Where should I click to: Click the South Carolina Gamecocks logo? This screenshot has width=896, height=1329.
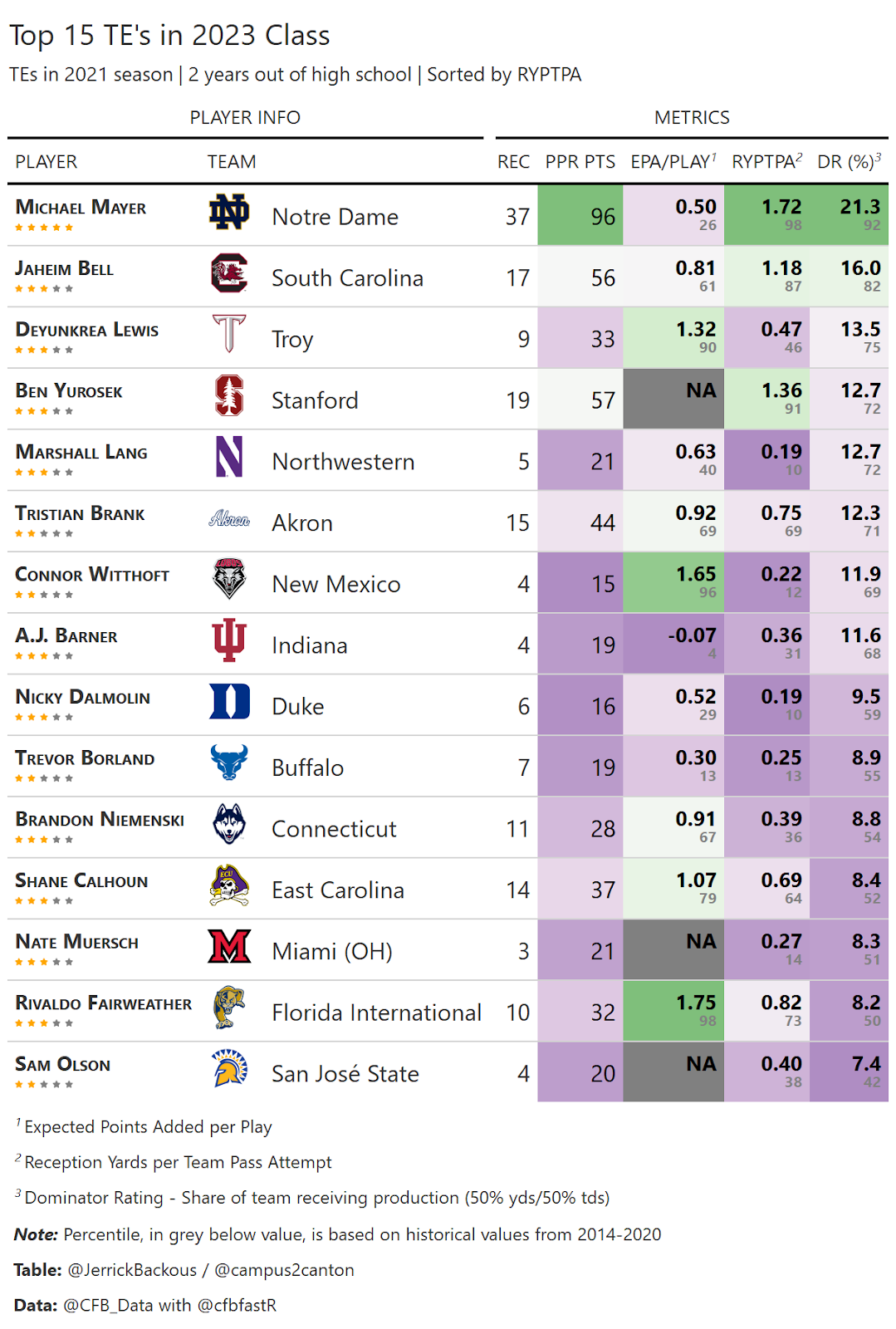(x=229, y=273)
